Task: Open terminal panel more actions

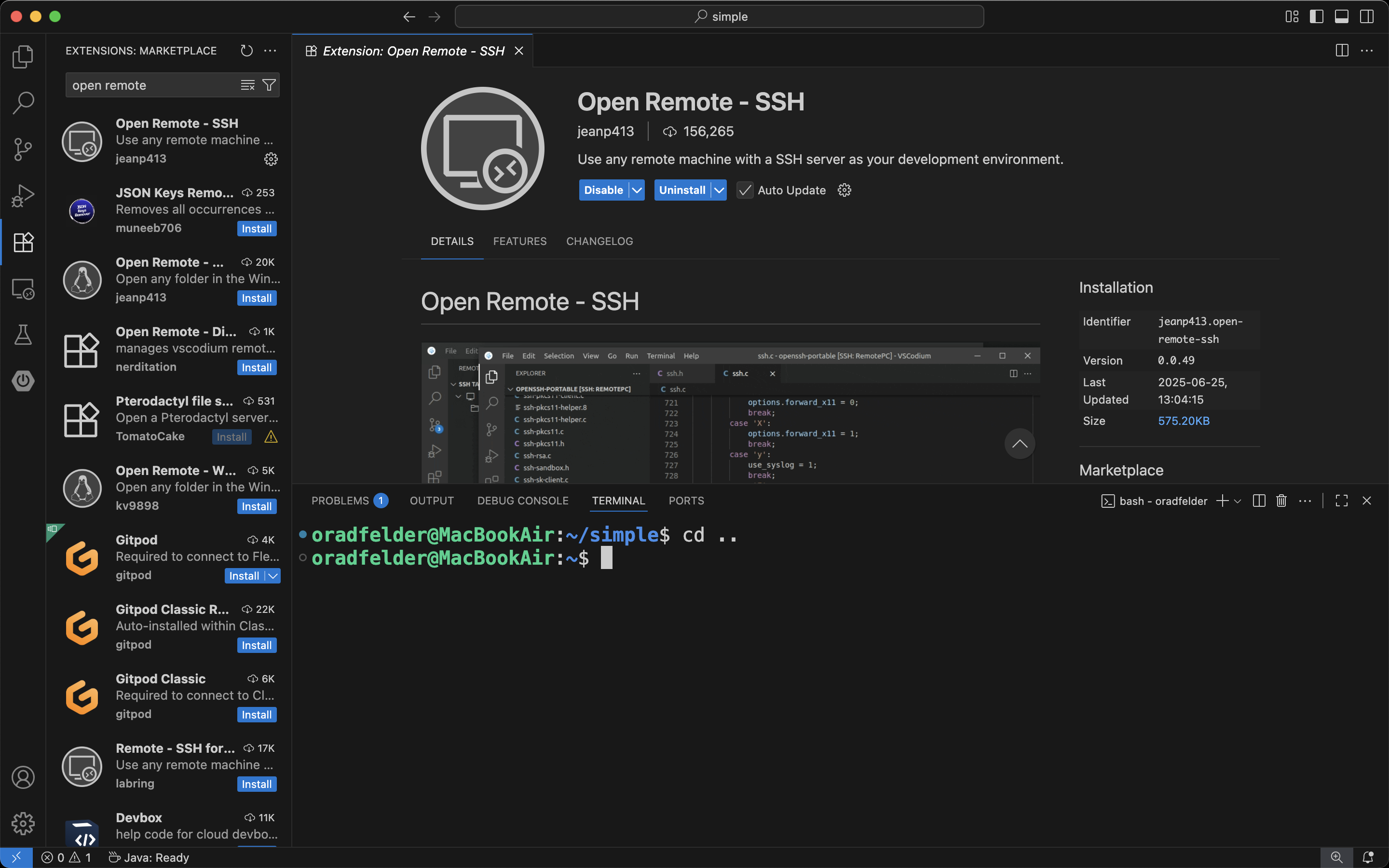Action: (1305, 501)
